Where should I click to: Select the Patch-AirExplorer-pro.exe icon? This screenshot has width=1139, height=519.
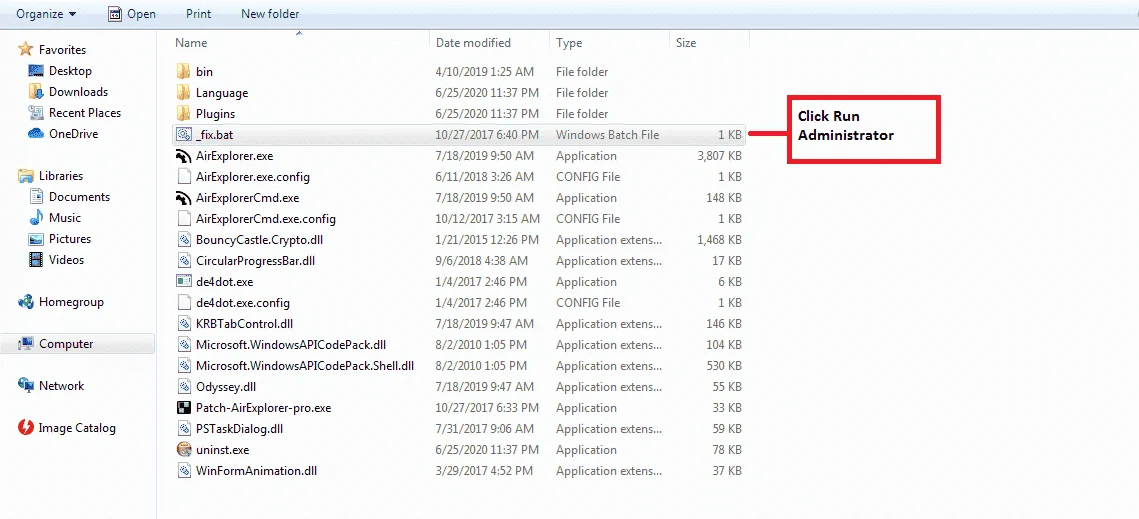(183, 408)
